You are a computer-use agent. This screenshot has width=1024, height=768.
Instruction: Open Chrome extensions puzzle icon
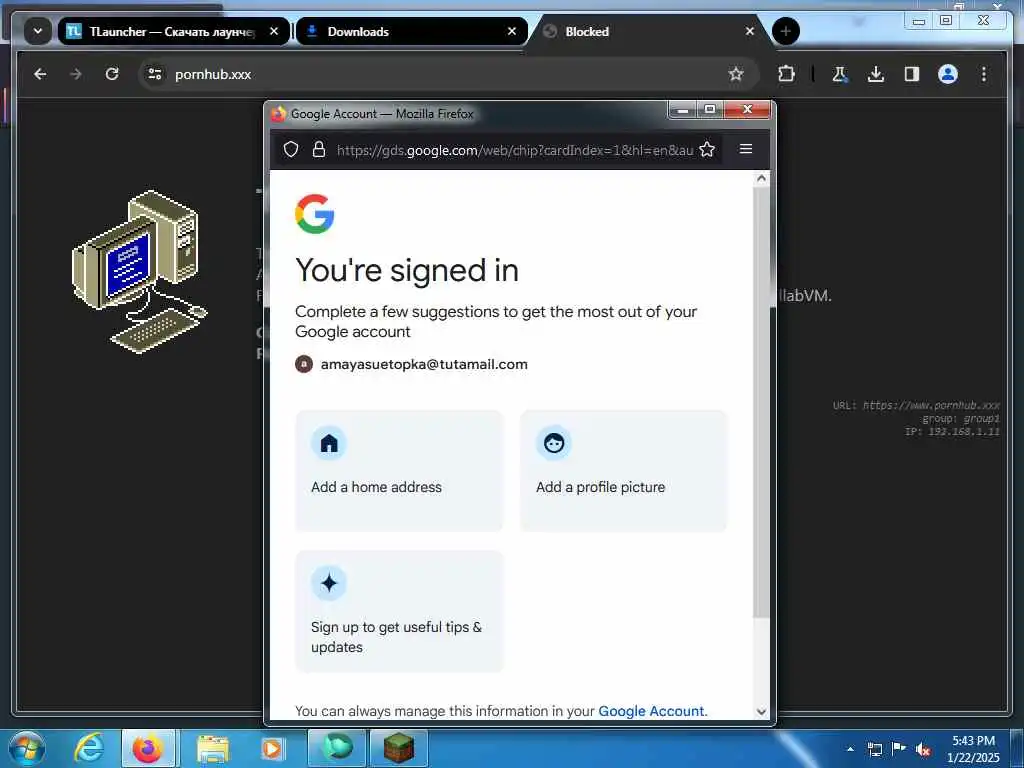click(786, 74)
